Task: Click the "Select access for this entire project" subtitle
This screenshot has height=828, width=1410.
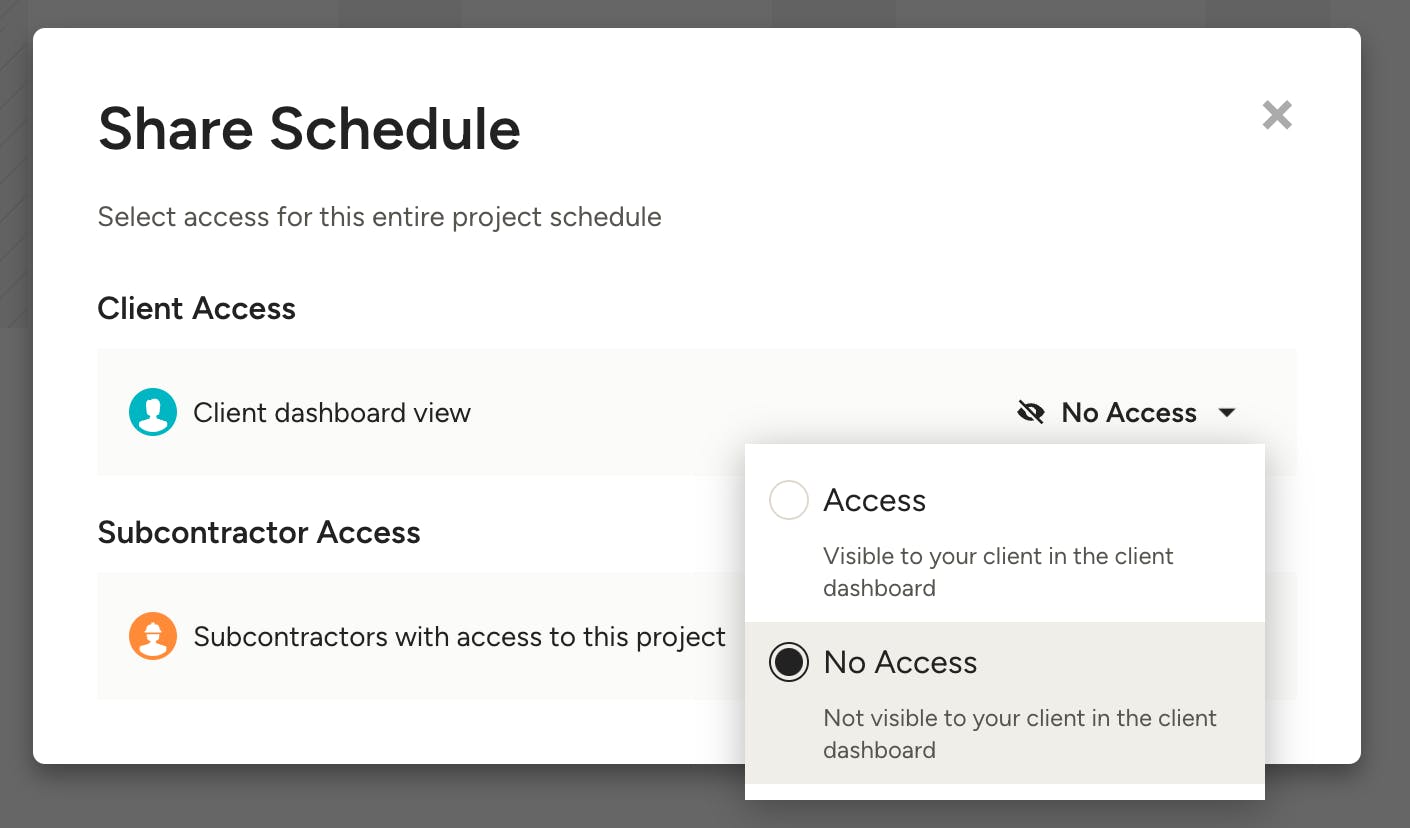Action: [x=379, y=217]
